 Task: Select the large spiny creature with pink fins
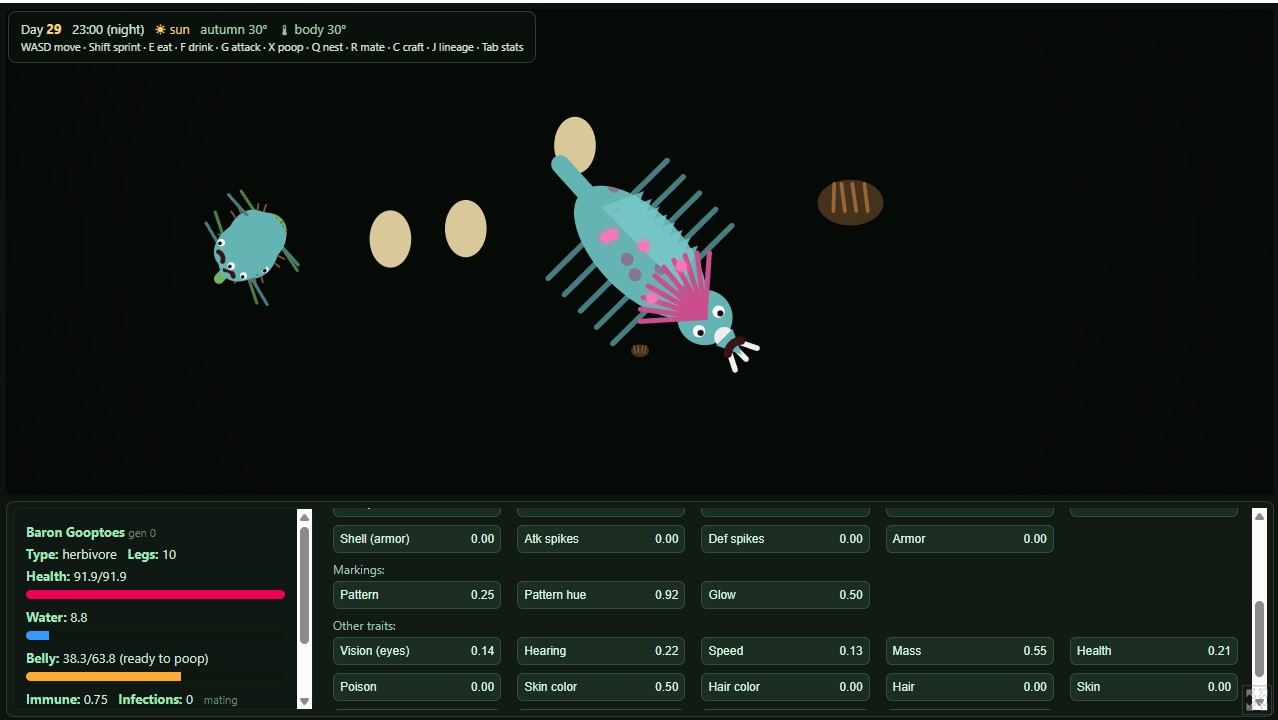[x=652, y=263]
